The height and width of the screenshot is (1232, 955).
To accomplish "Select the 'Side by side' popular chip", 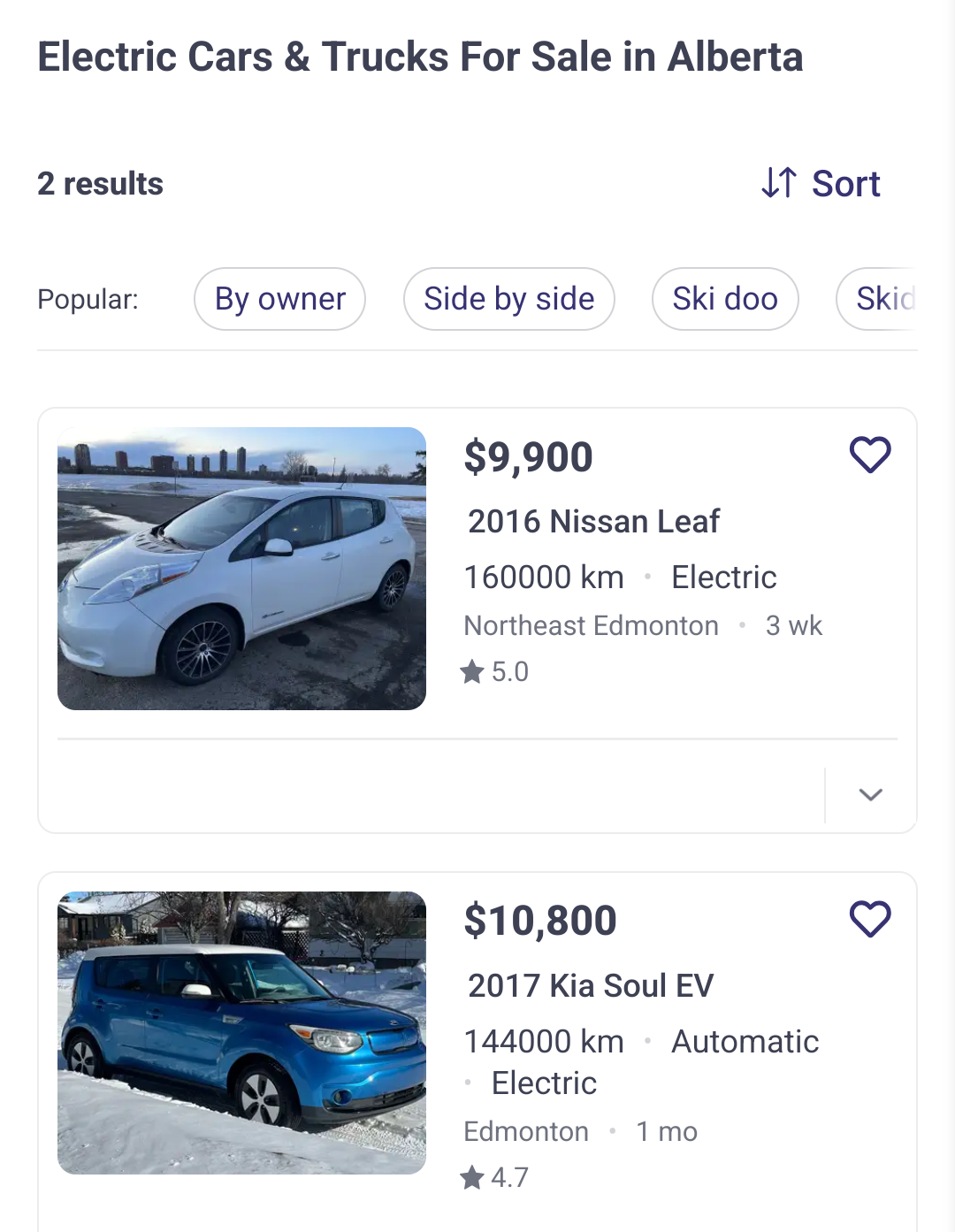I will pyautogui.click(x=508, y=299).
